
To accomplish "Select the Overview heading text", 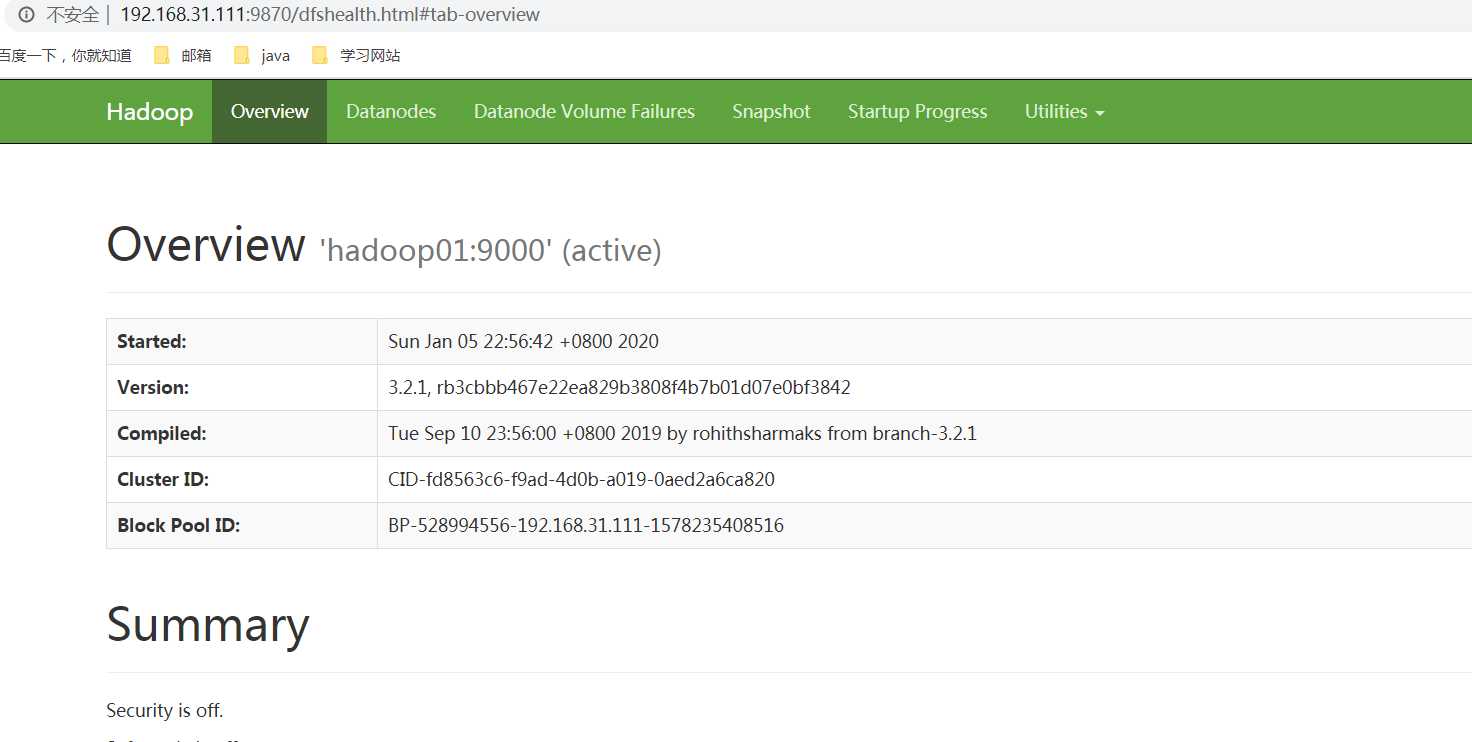I will (206, 245).
